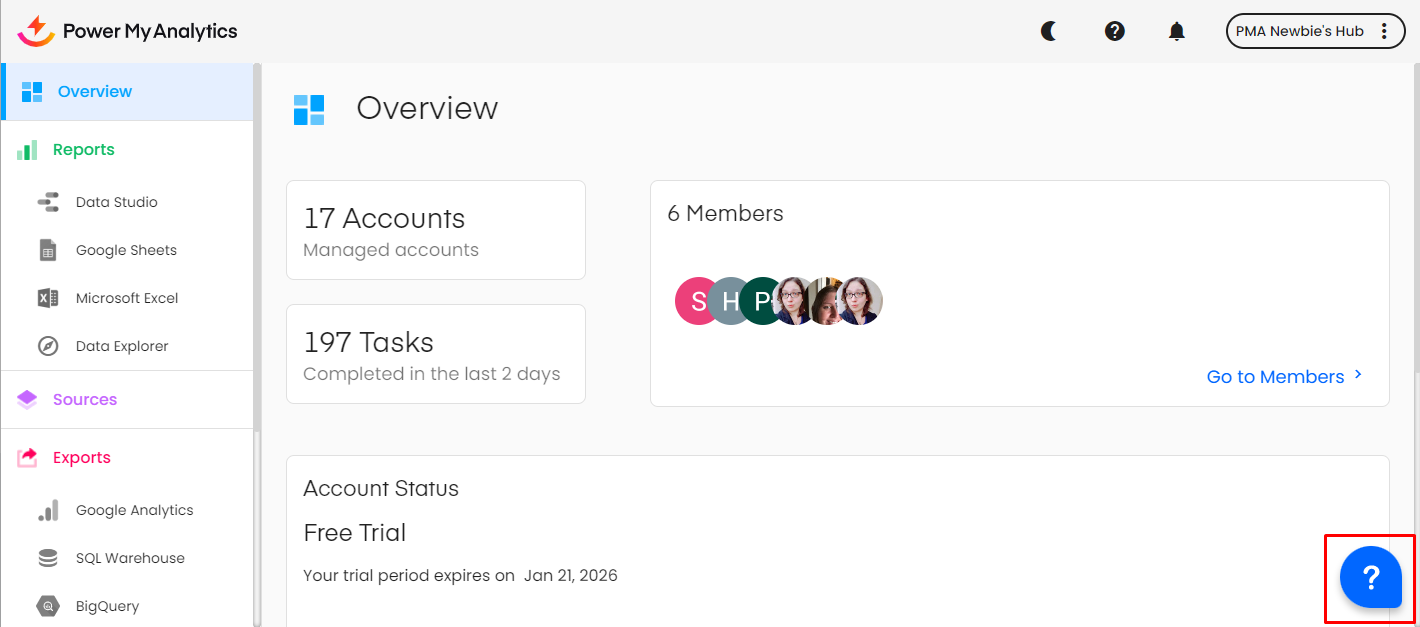Open the Reports section
The image size is (1420, 627).
click(83, 150)
